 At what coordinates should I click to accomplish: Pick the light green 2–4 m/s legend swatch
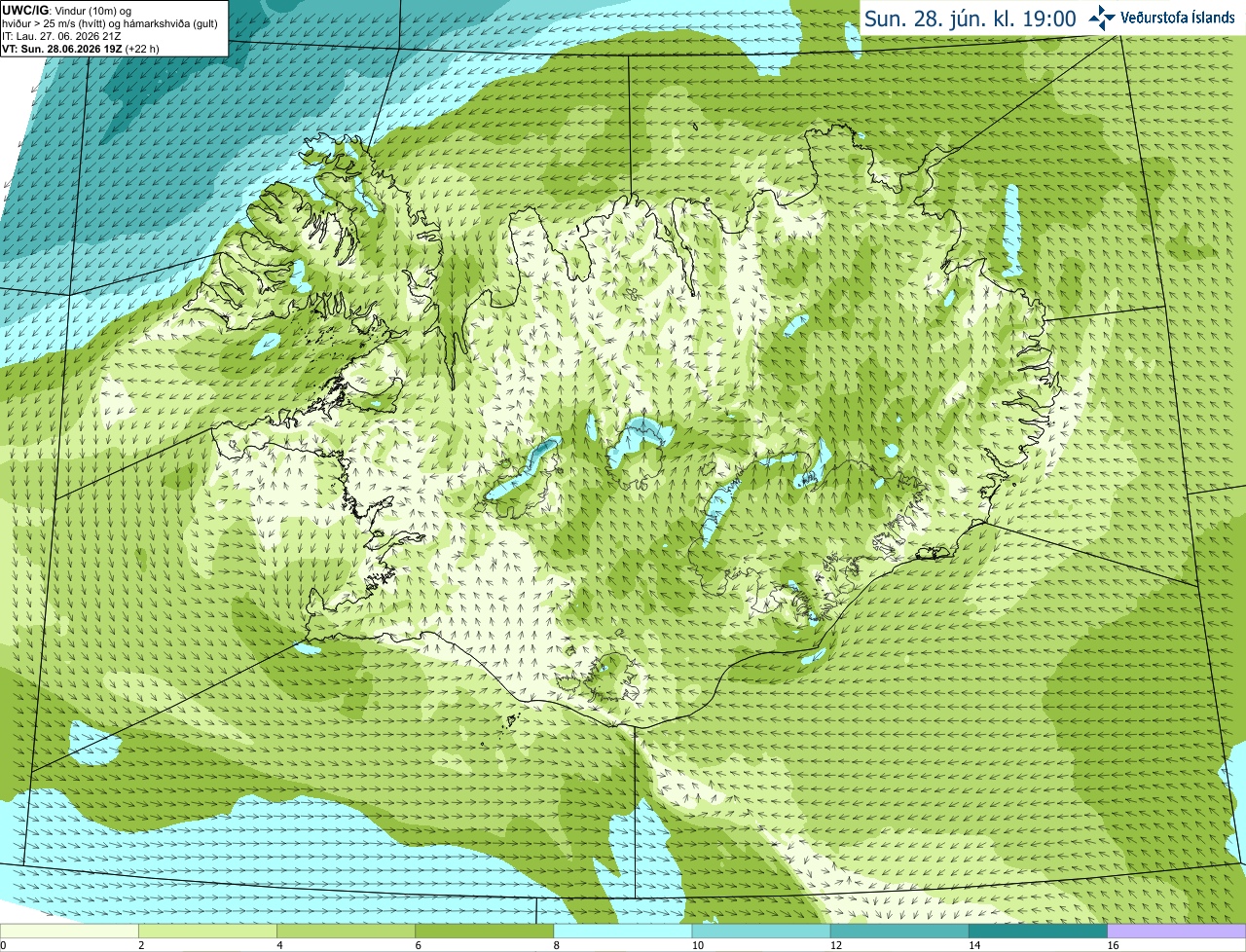pos(207,932)
